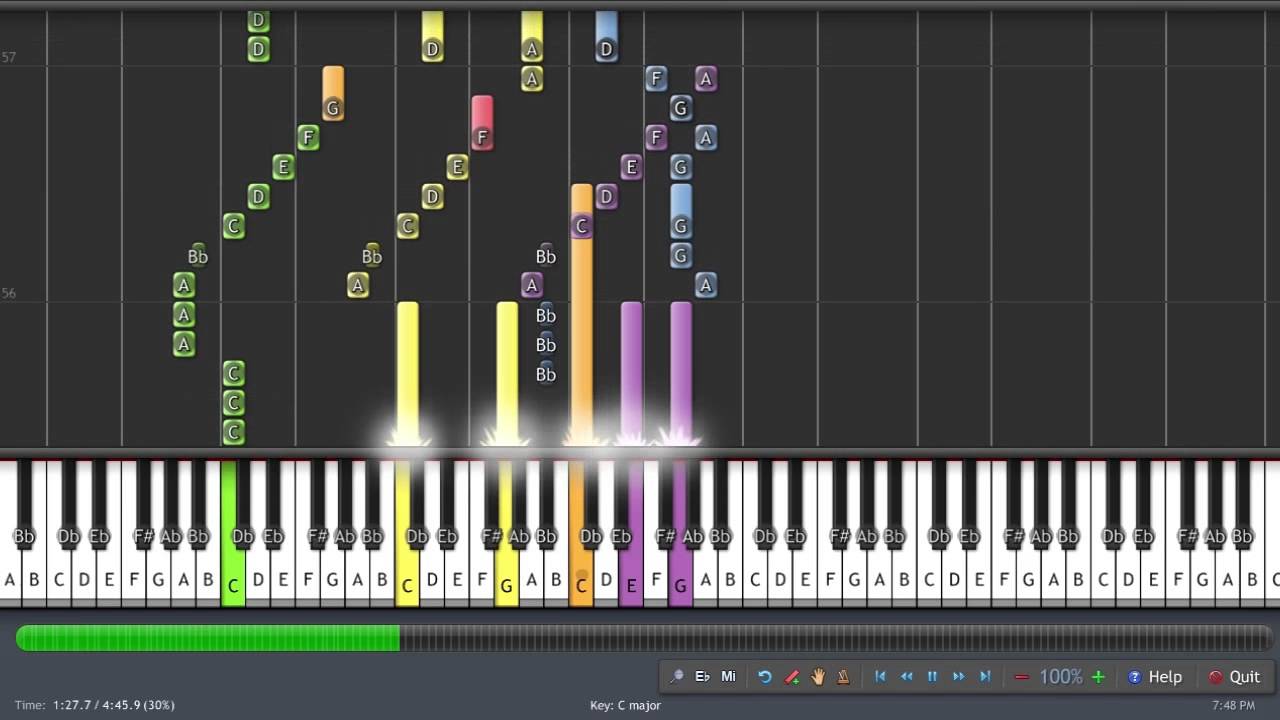This screenshot has height=720, width=1280.
Task: Click measure number 56 marker
Action: (9, 294)
